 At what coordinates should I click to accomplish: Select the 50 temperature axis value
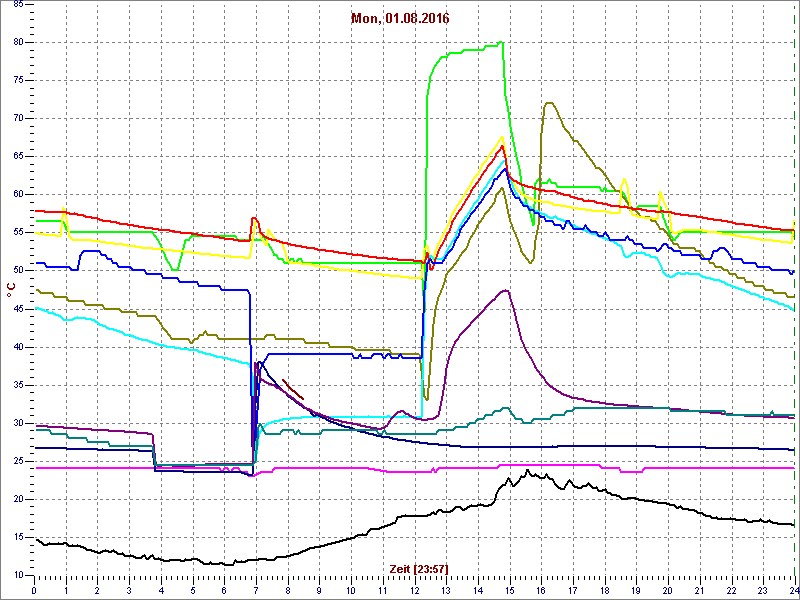click(x=16, y=271)
